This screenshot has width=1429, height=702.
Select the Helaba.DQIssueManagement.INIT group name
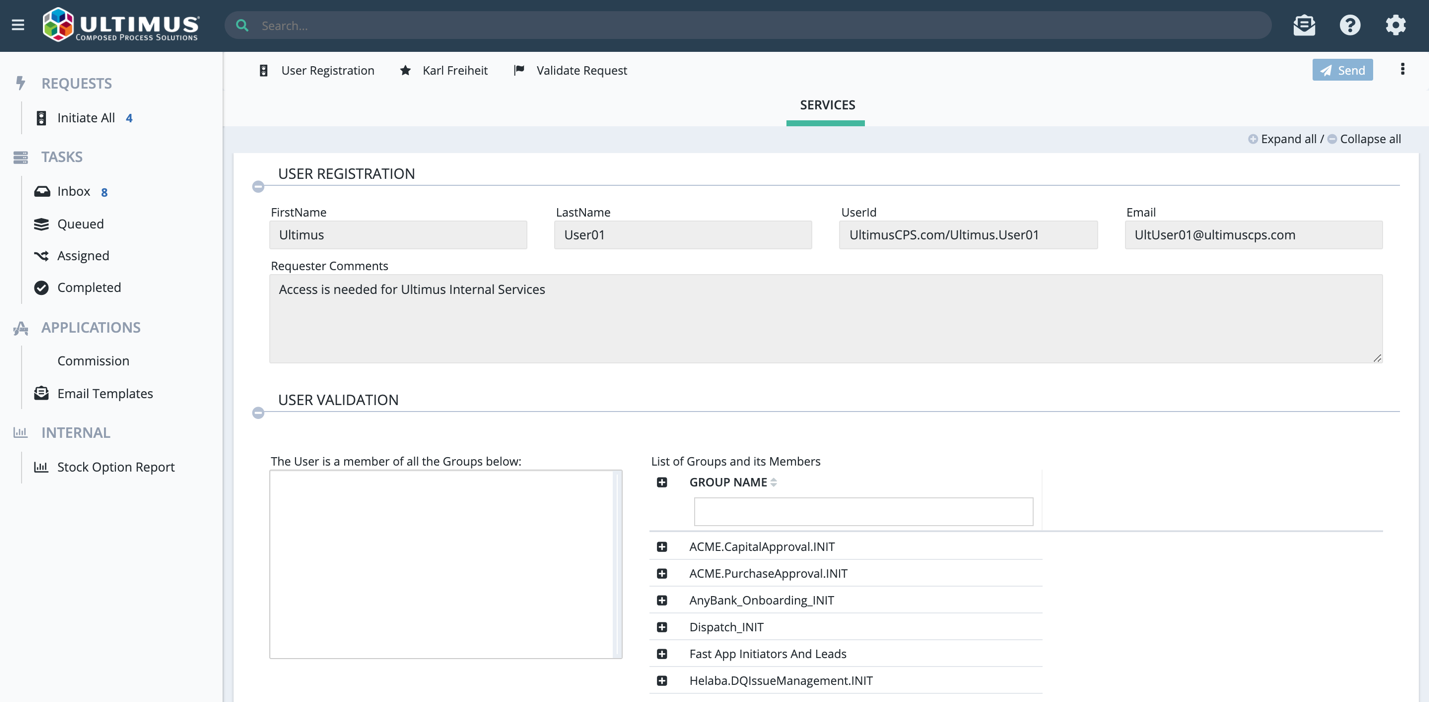point(781,681)
